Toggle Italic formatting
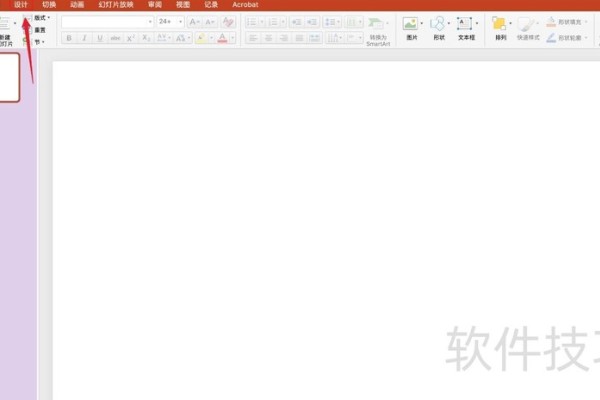 click(x=84, y=38)
